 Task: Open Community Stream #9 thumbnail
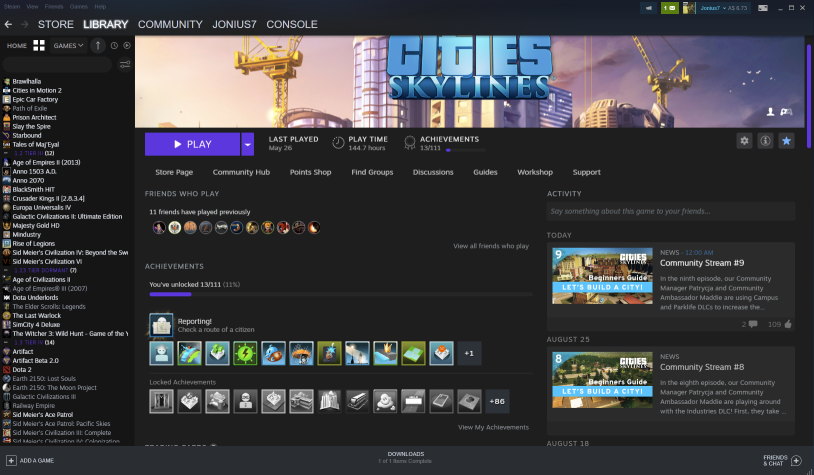602,276
